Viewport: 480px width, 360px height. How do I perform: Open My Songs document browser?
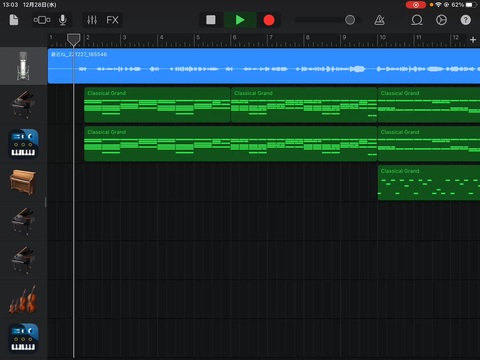tap(14, 20)
